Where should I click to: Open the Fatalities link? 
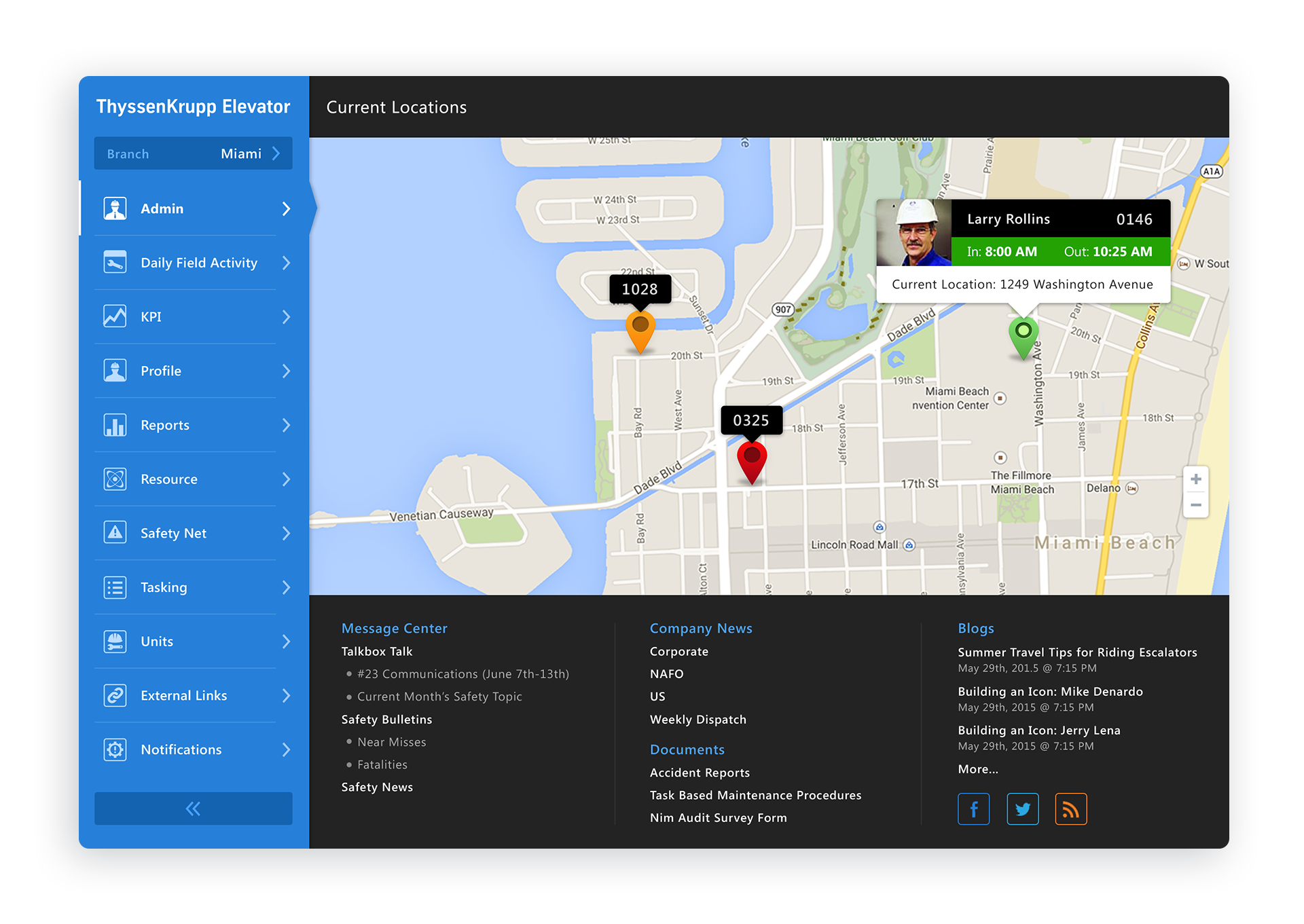point(382,764)
